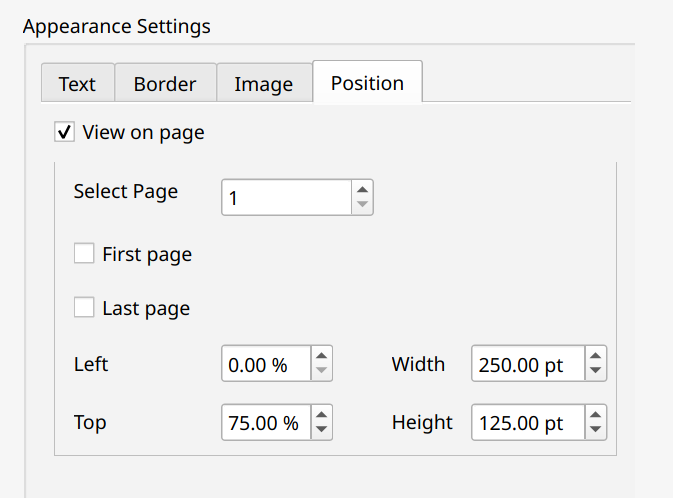Click the Width value field
The height and width of the screenshot is (498, 673).
tap(528, 364)
